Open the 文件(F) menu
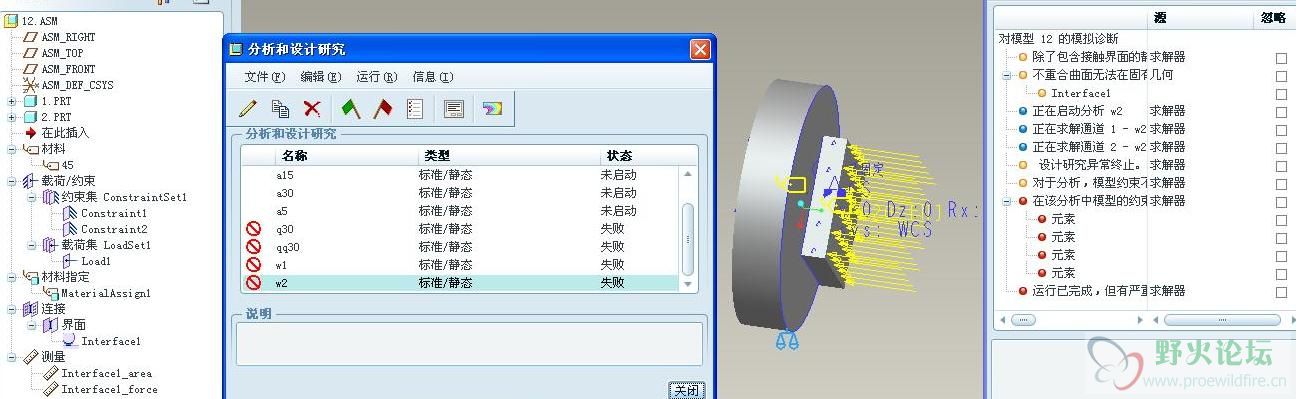 click(x=265, y=76)
